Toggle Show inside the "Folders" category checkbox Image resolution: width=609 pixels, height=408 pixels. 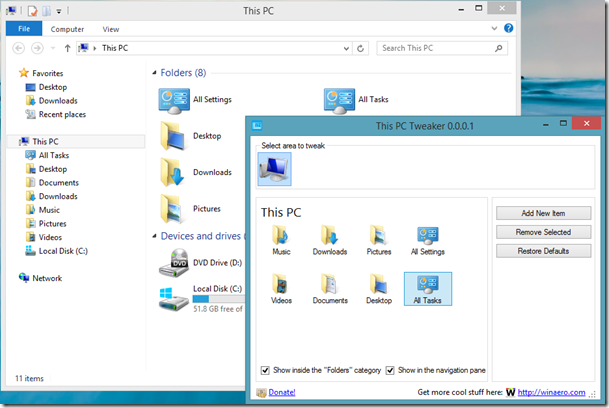[265, 370]
